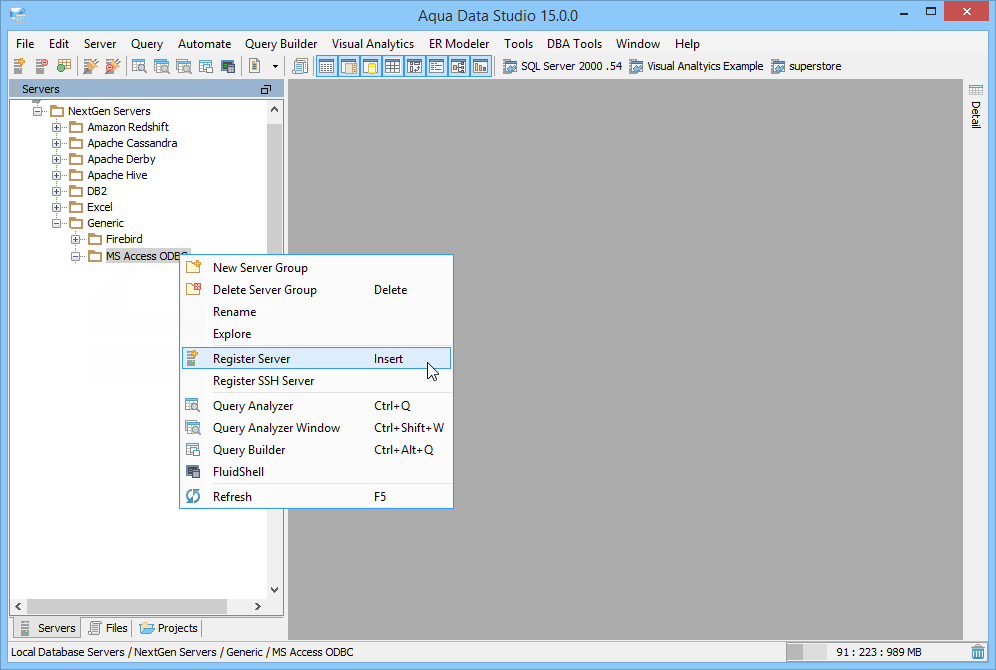Expand the Apache Cassandra folder
This screenshot has width=996, height=670.
coord(57,143)
